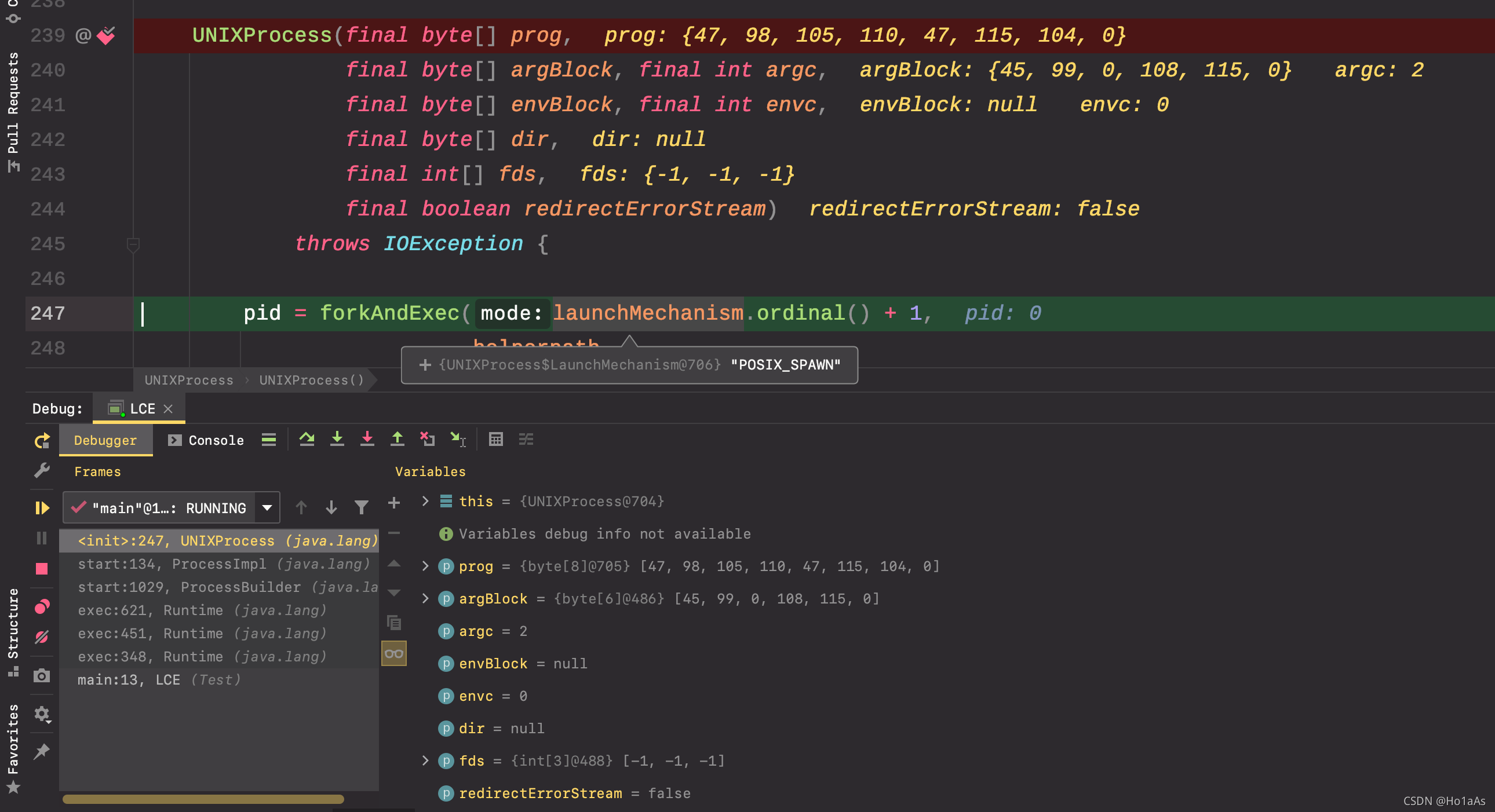Expand the fds int array variable
Screen dimensions: 1495x812
coord(425,760)
